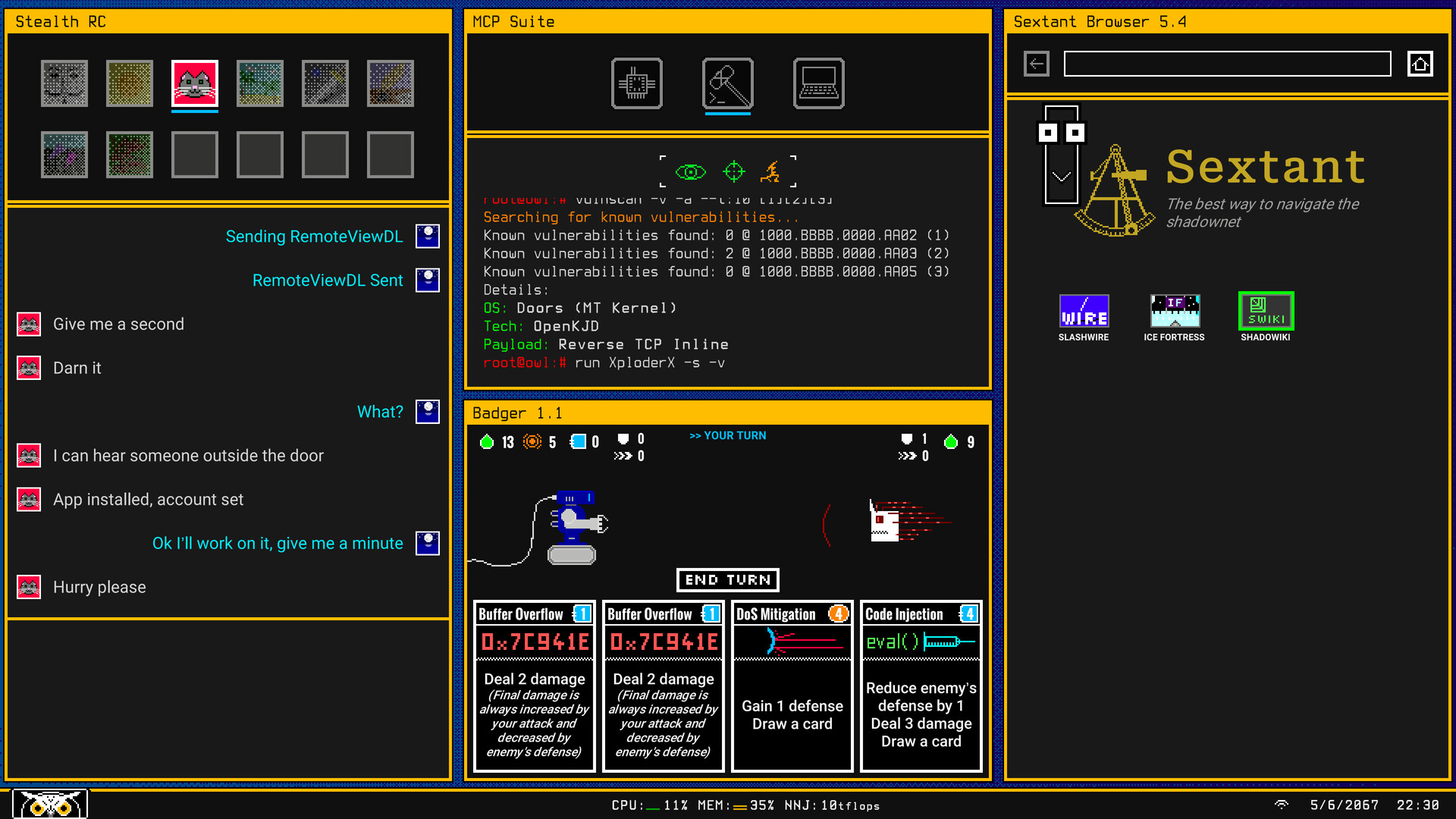
Task: Click the home icon in Sextant Browser
Action: 1420,64
